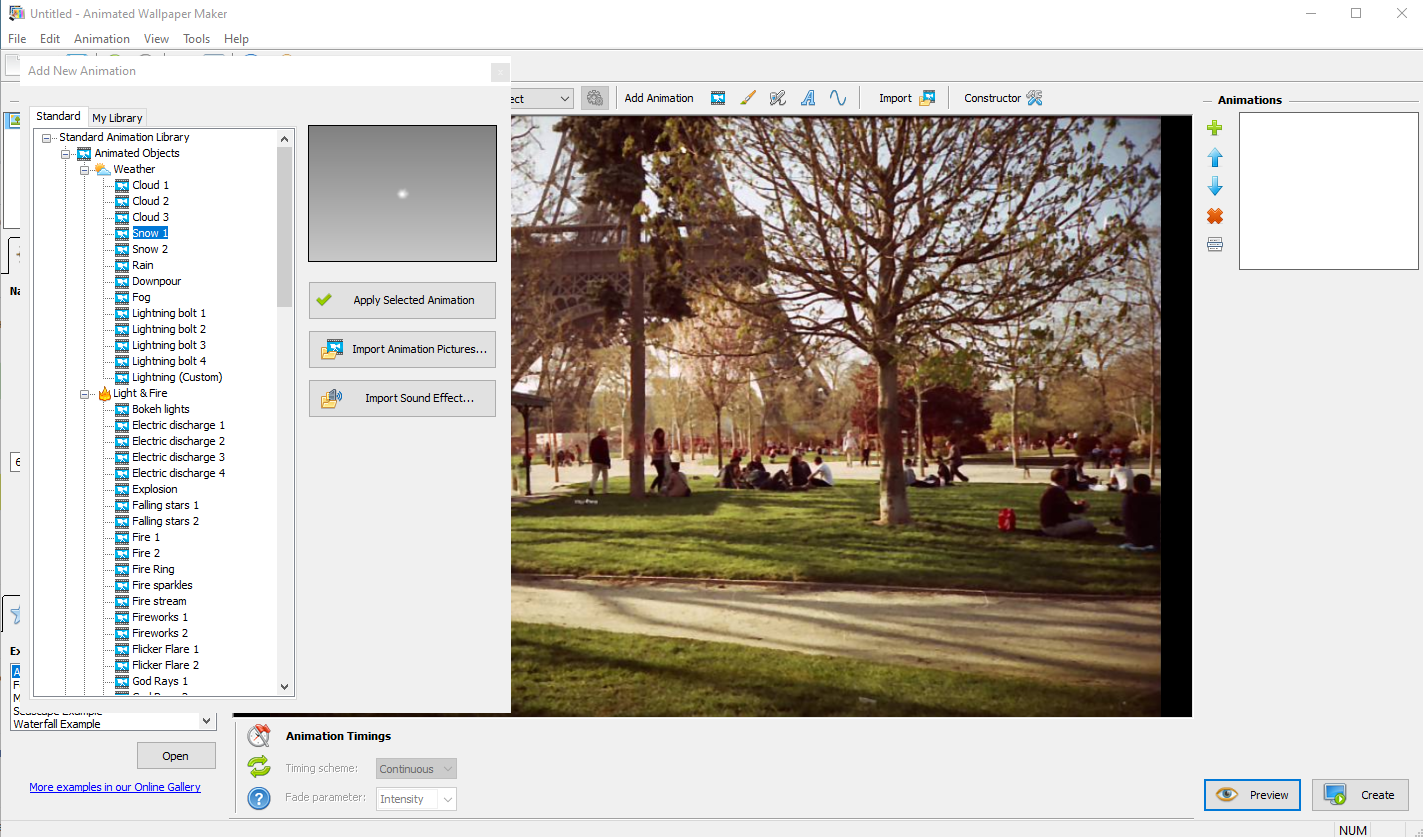Viewport: 1423px width, 837px height.
Task: Delete the animation with the orange X icon
Action: tap(1215, 216)
